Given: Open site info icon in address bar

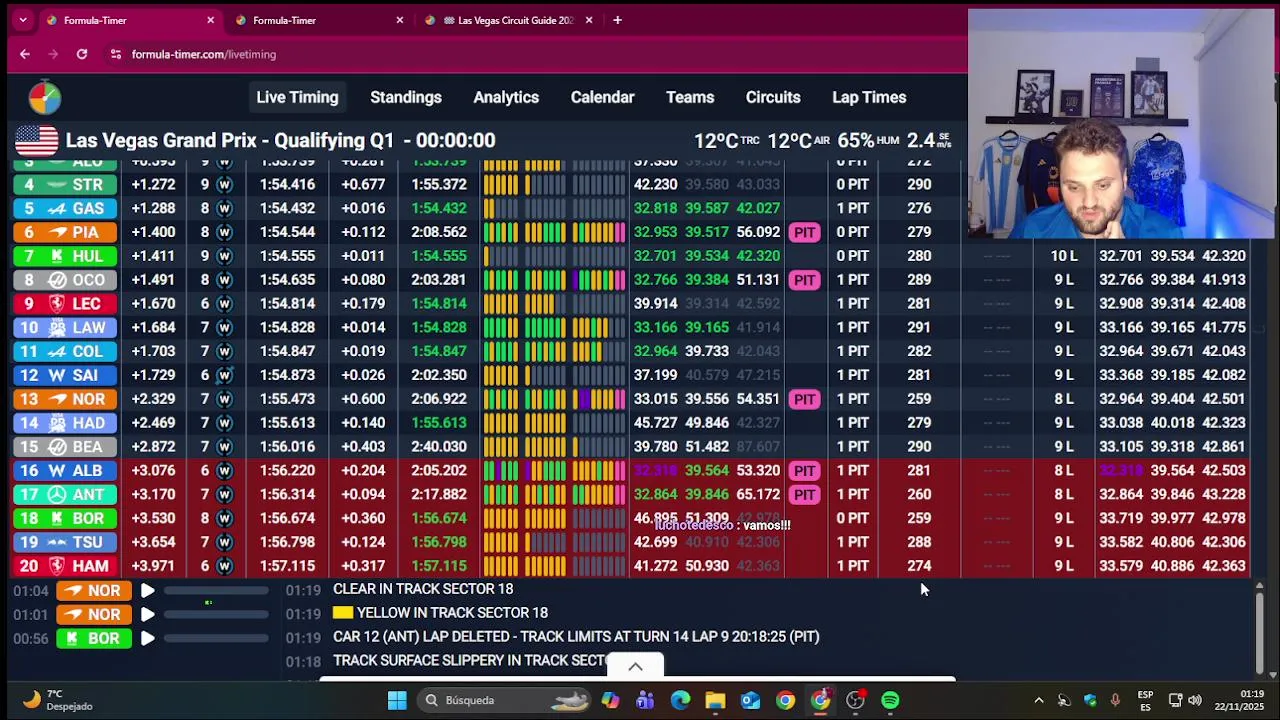Looking at the screenshot, I should pyautogui.click(x=116, y=54).
